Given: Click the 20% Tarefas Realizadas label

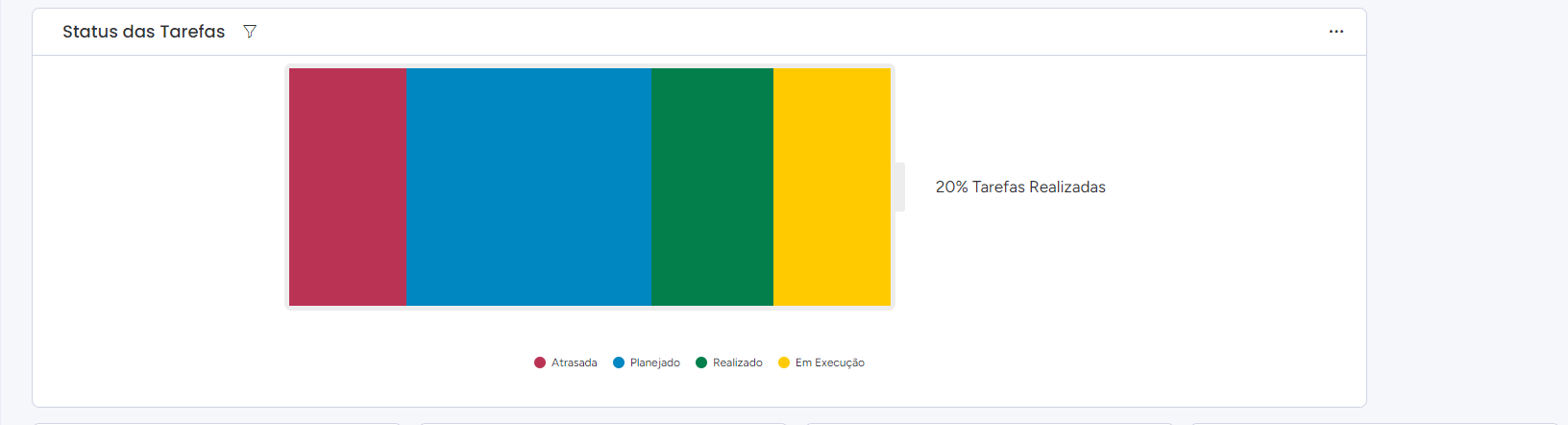Looking at the screenshot, I should (1020, 187).
